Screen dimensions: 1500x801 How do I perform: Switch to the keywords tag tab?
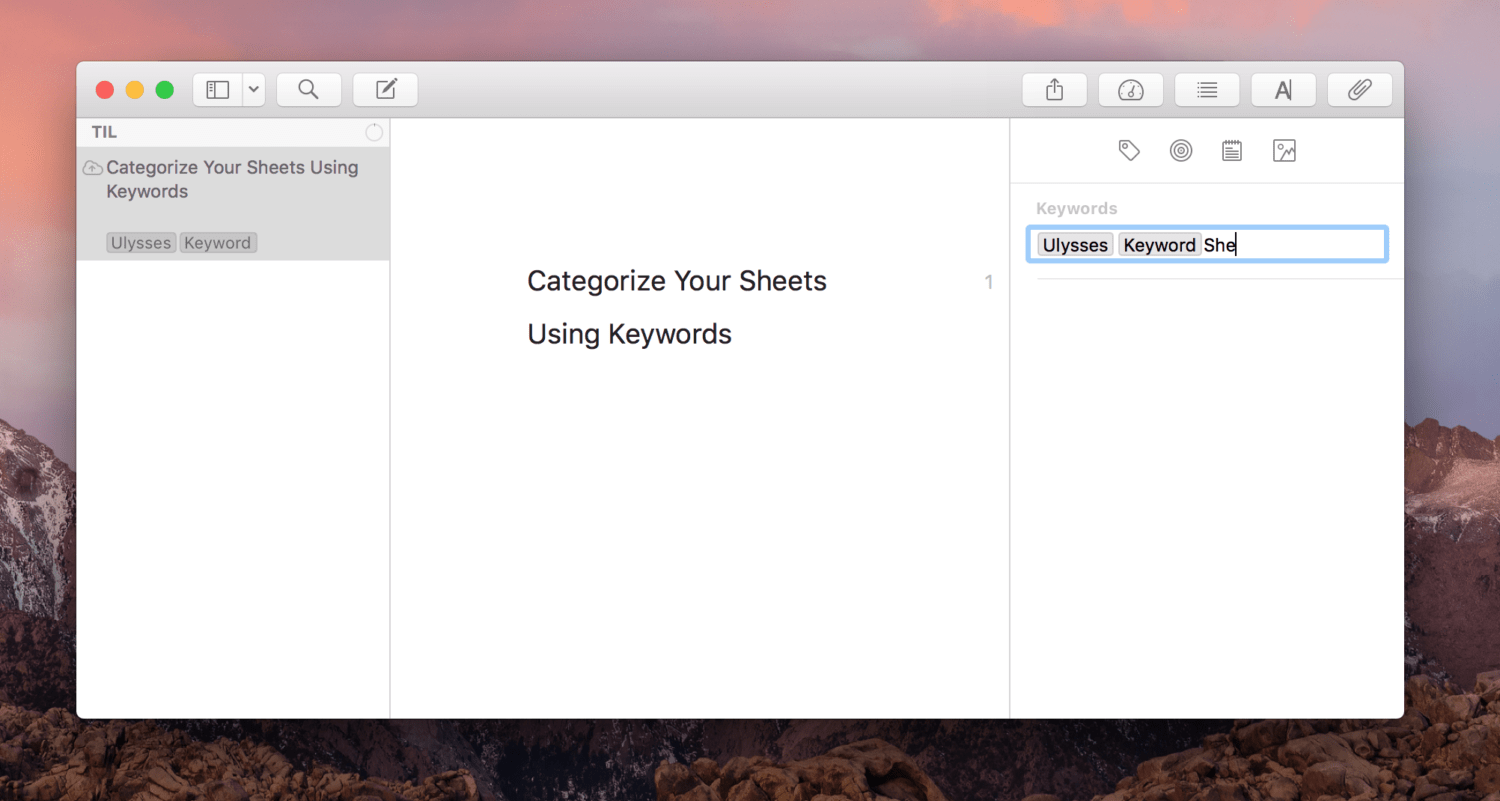(x=1129, y=151)
